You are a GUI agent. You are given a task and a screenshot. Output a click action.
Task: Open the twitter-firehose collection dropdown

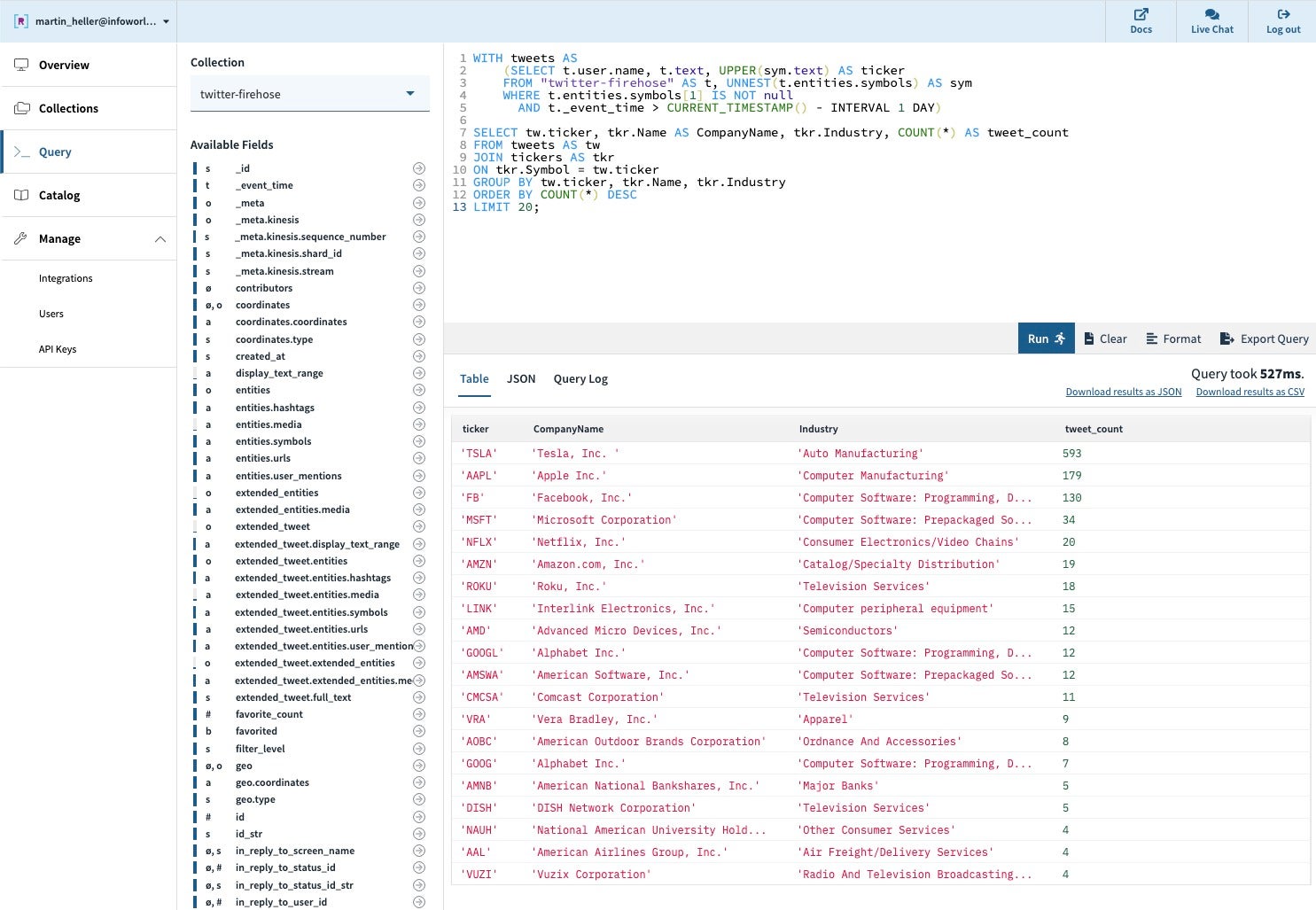[x=310, y=94]
